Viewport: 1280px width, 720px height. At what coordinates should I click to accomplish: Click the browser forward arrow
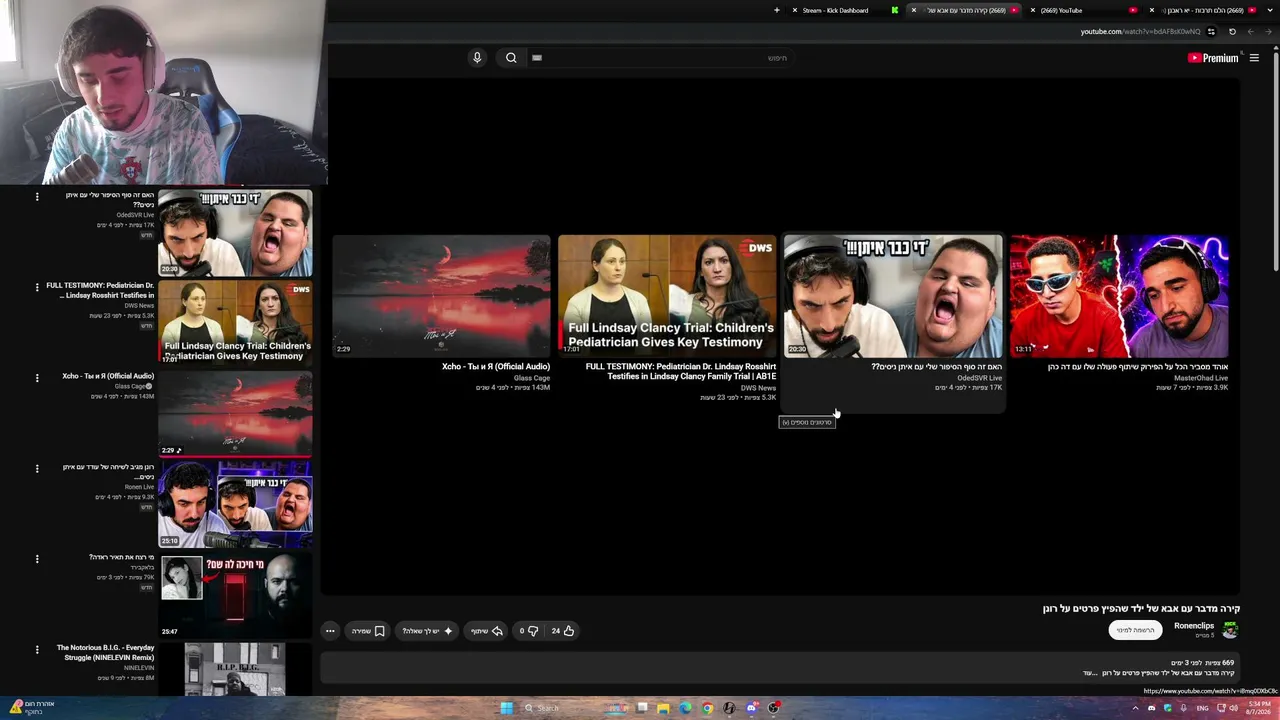click(1250, 32)
